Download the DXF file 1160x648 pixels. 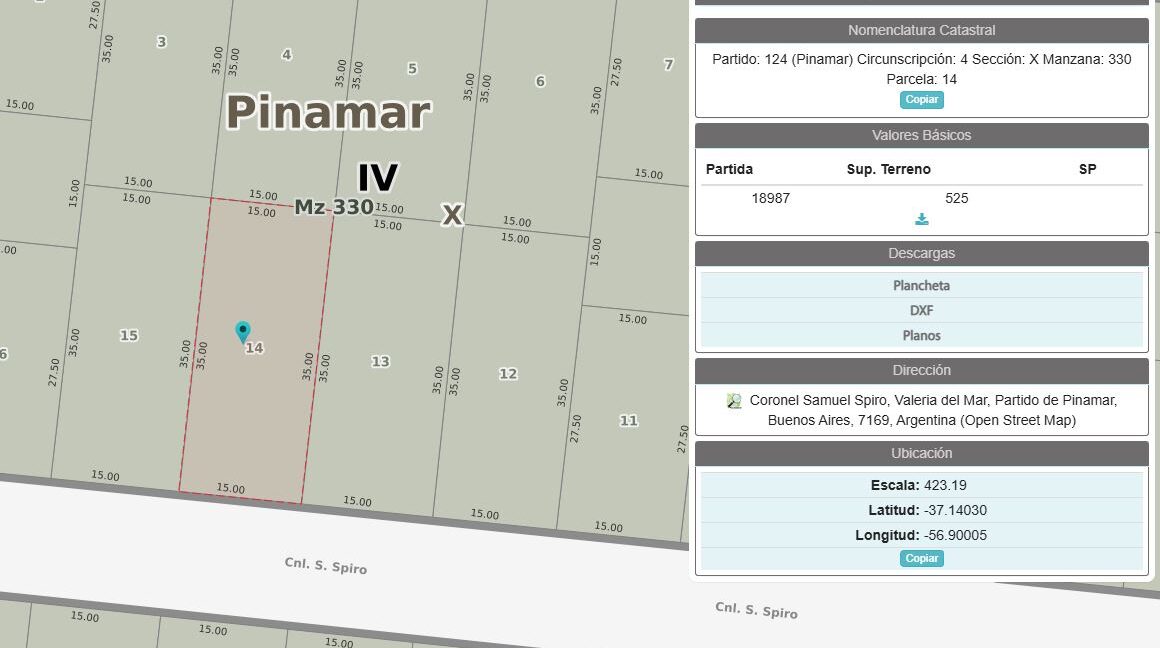click(x=922, y=311)
